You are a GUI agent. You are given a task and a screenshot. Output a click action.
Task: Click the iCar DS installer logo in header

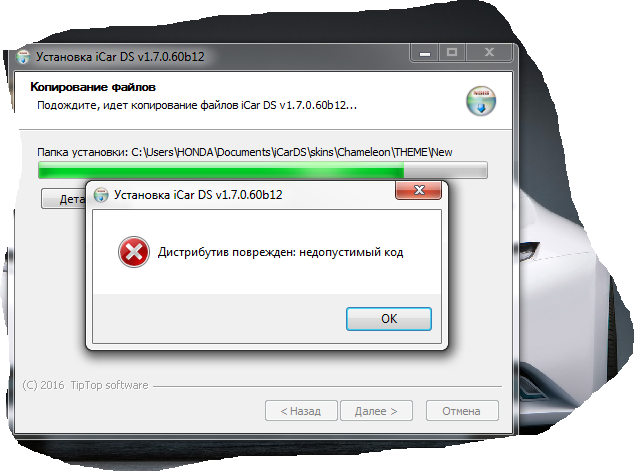point(481,101)
